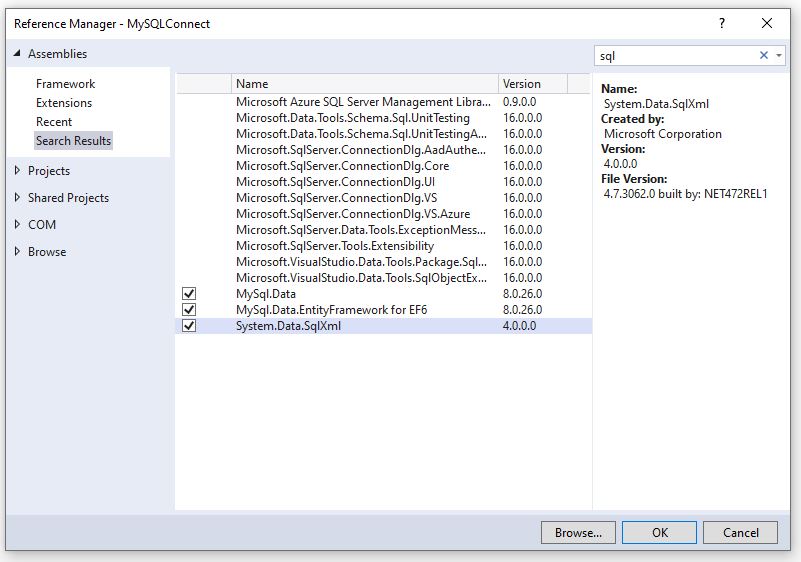
Task: Select Microsoft Azure SQL Server Management Libra... row
Action: [x=383, y=102]
